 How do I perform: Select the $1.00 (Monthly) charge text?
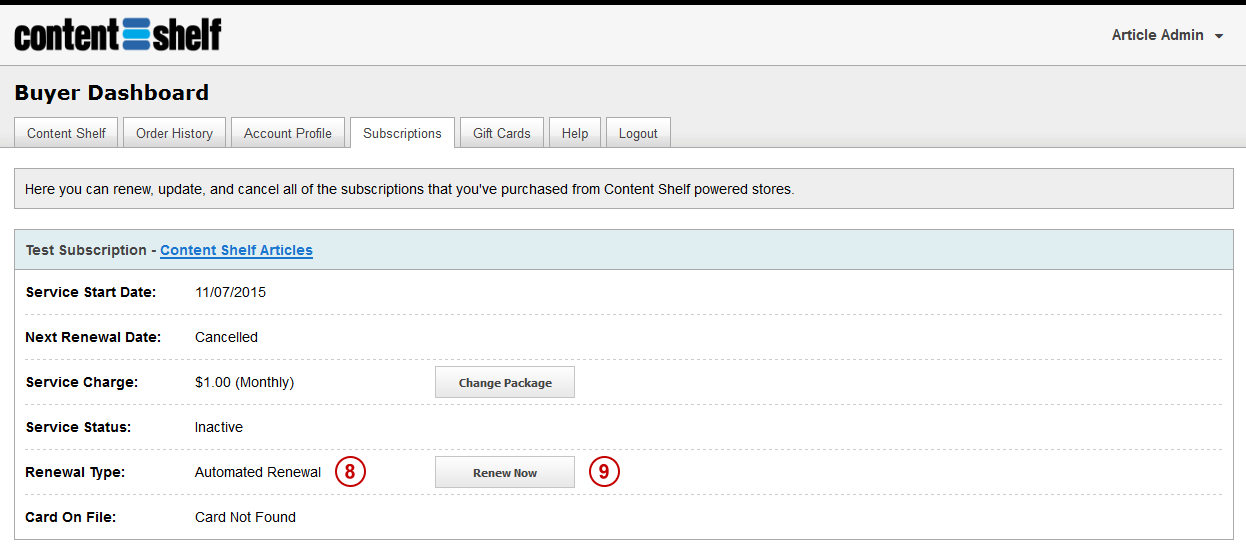click(244, 382)
